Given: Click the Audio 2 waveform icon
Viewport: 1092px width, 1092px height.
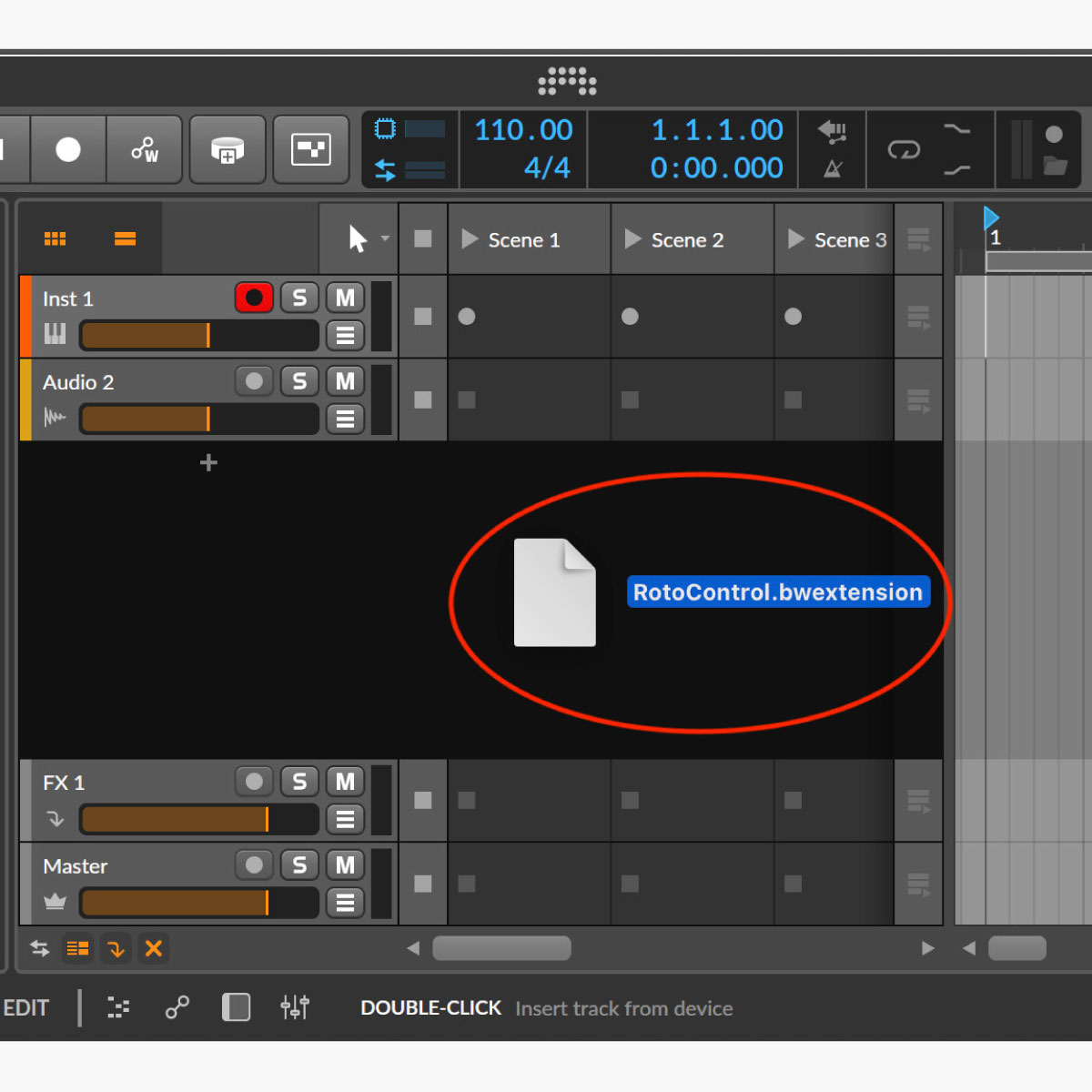Looking at the screenshot, I should point(56,418).
